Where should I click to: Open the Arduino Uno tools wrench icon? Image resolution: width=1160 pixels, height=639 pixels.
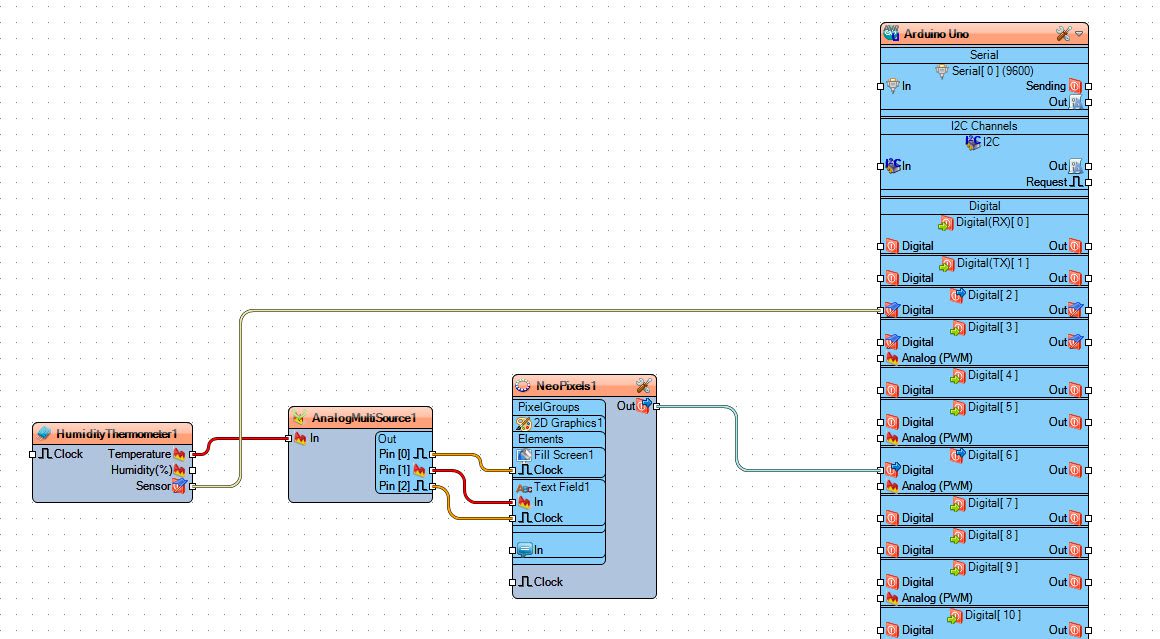pyautogui.click(x=1063, y=34)
